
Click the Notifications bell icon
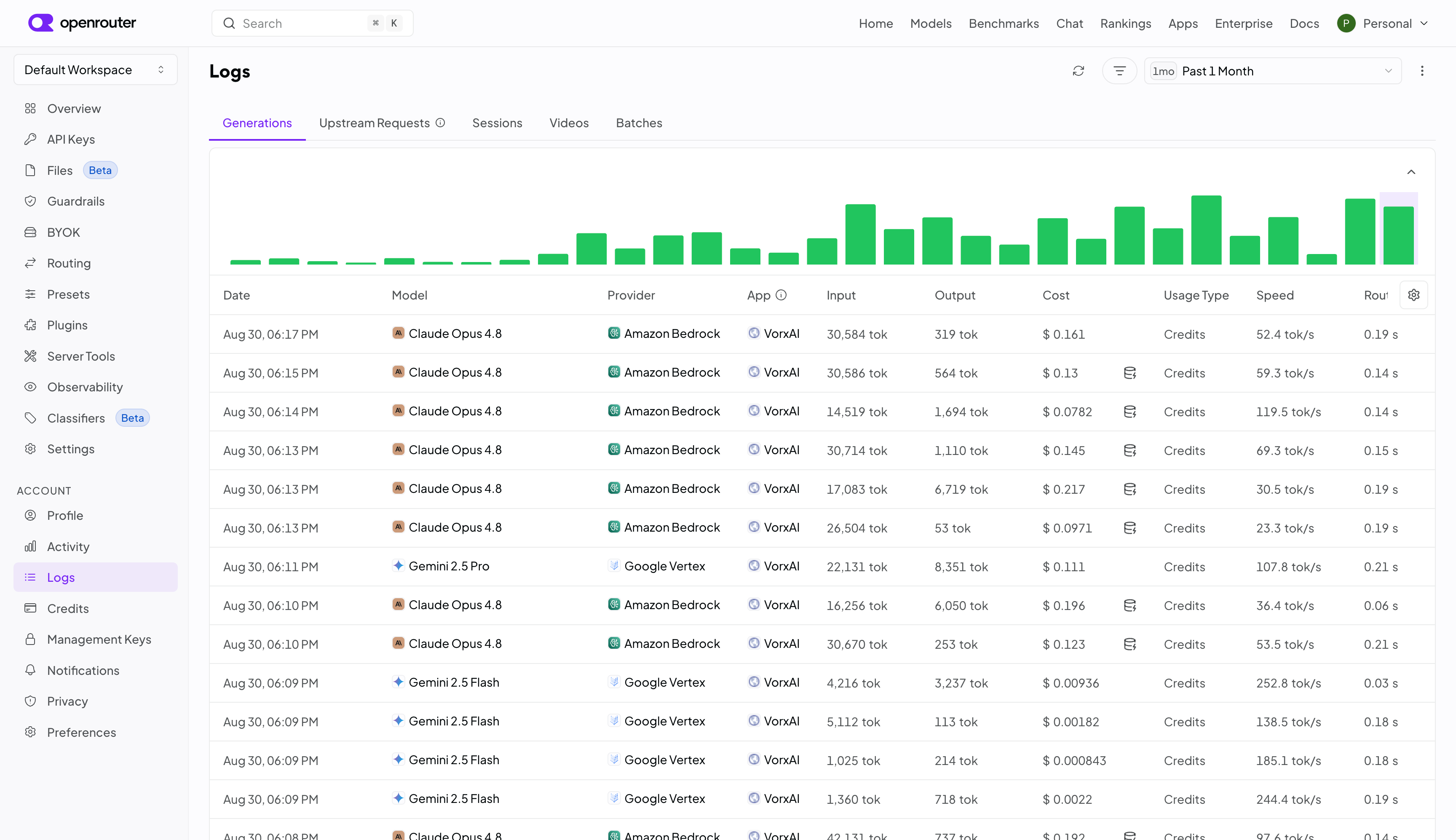coord(31,670)
